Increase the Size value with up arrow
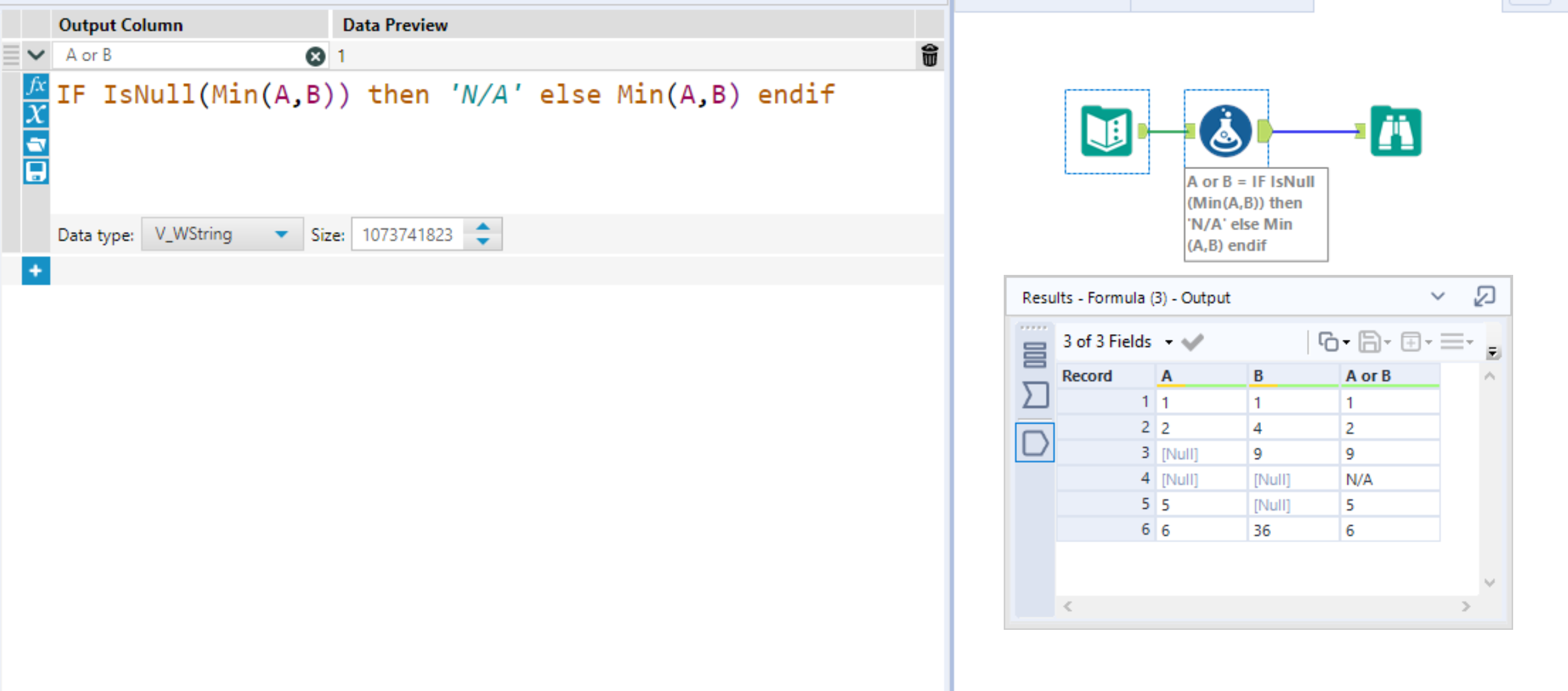The image size is (1568, 691). [483, 227]
